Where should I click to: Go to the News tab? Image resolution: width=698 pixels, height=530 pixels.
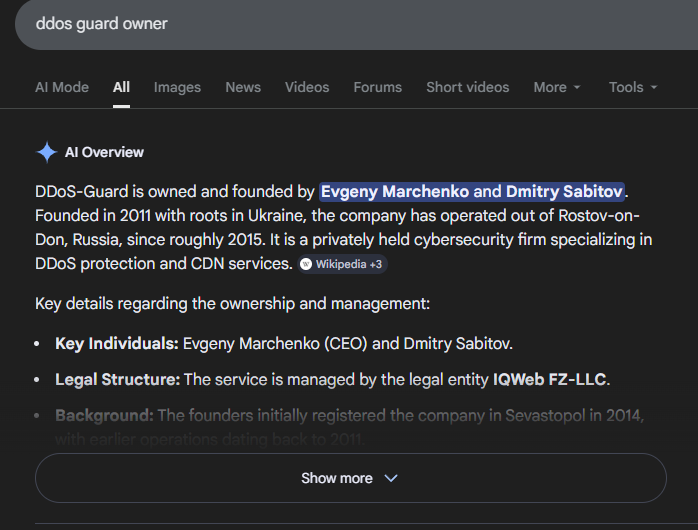[243, 87]
